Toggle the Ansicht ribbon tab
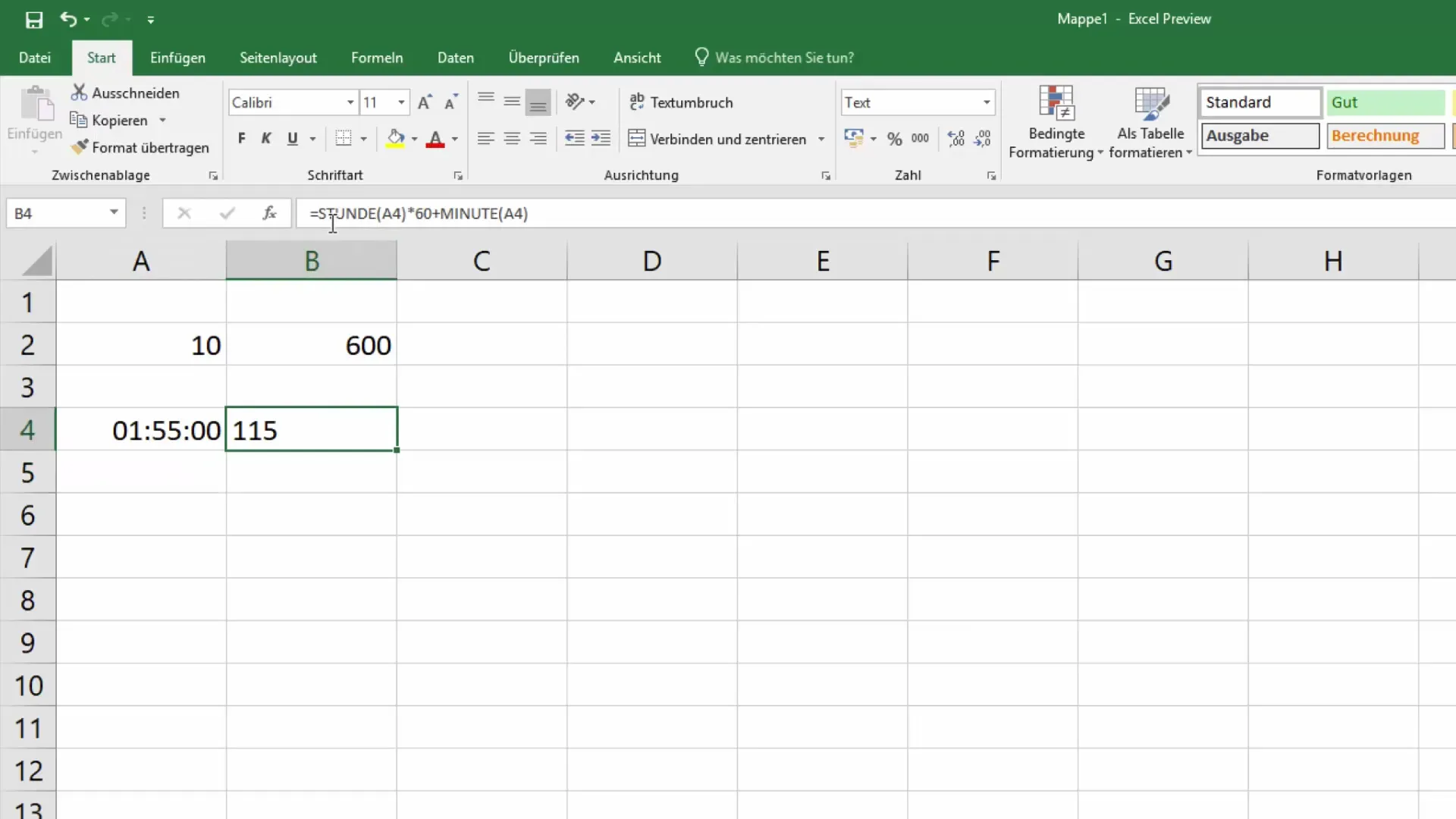 [x=637, y=57]
